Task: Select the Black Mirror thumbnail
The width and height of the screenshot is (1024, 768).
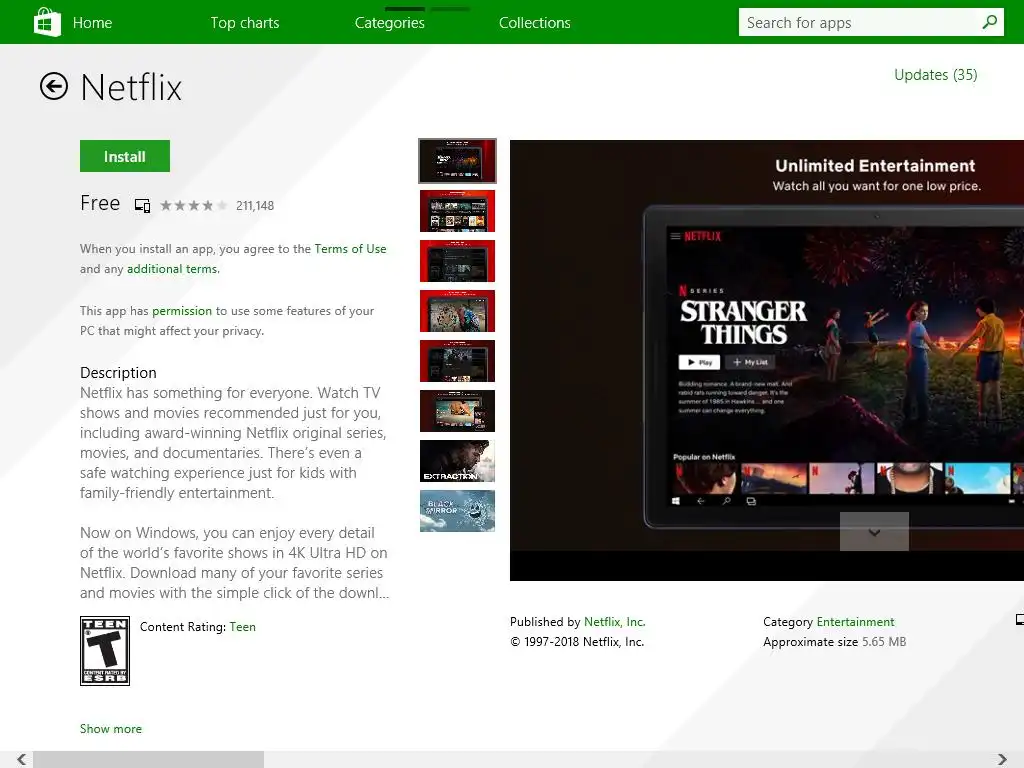Action: pyautogui.click(x=457, y=511)
